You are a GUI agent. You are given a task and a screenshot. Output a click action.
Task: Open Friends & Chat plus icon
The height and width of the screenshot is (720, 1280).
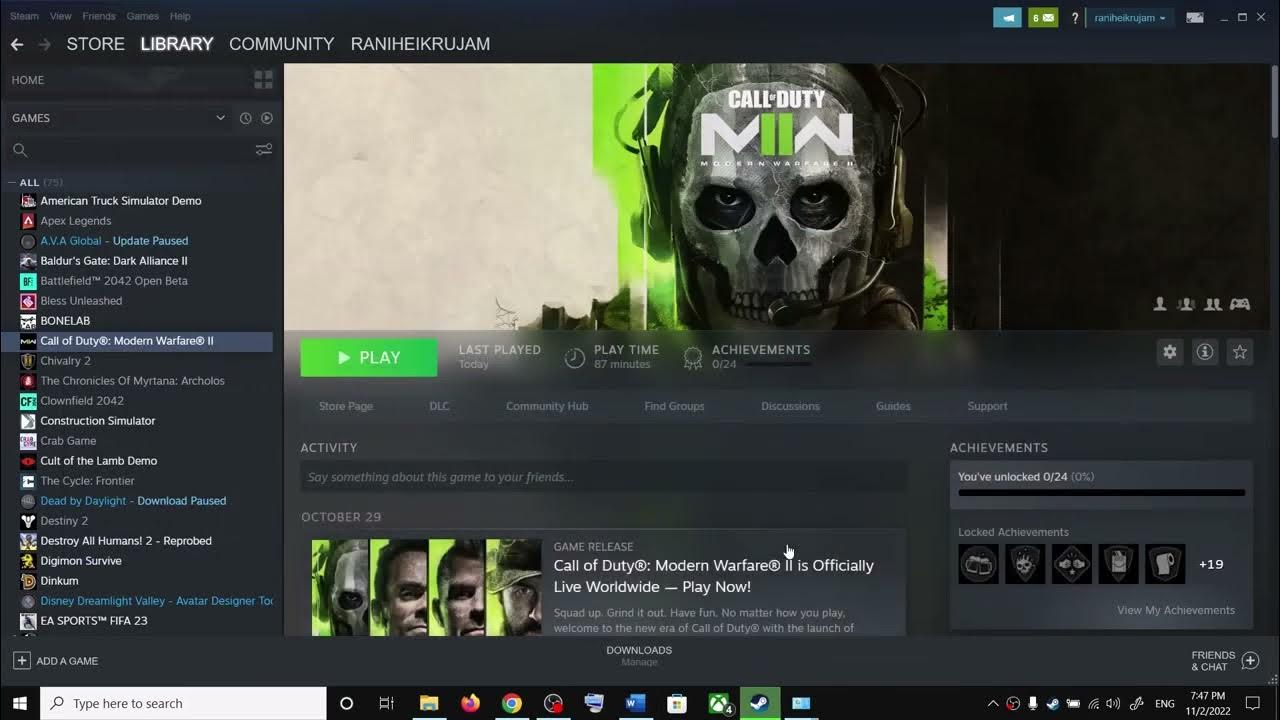(1250, 661)
